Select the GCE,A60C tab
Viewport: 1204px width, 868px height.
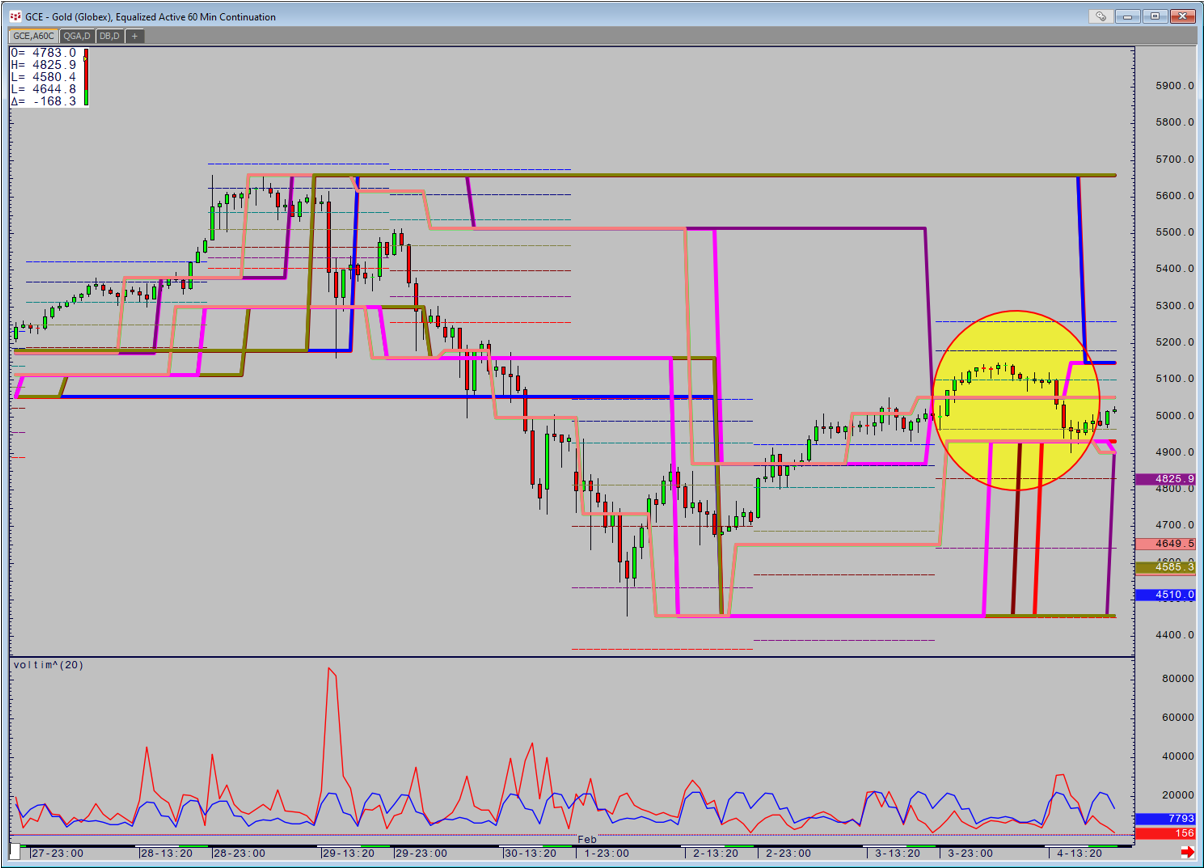point(36,36)
